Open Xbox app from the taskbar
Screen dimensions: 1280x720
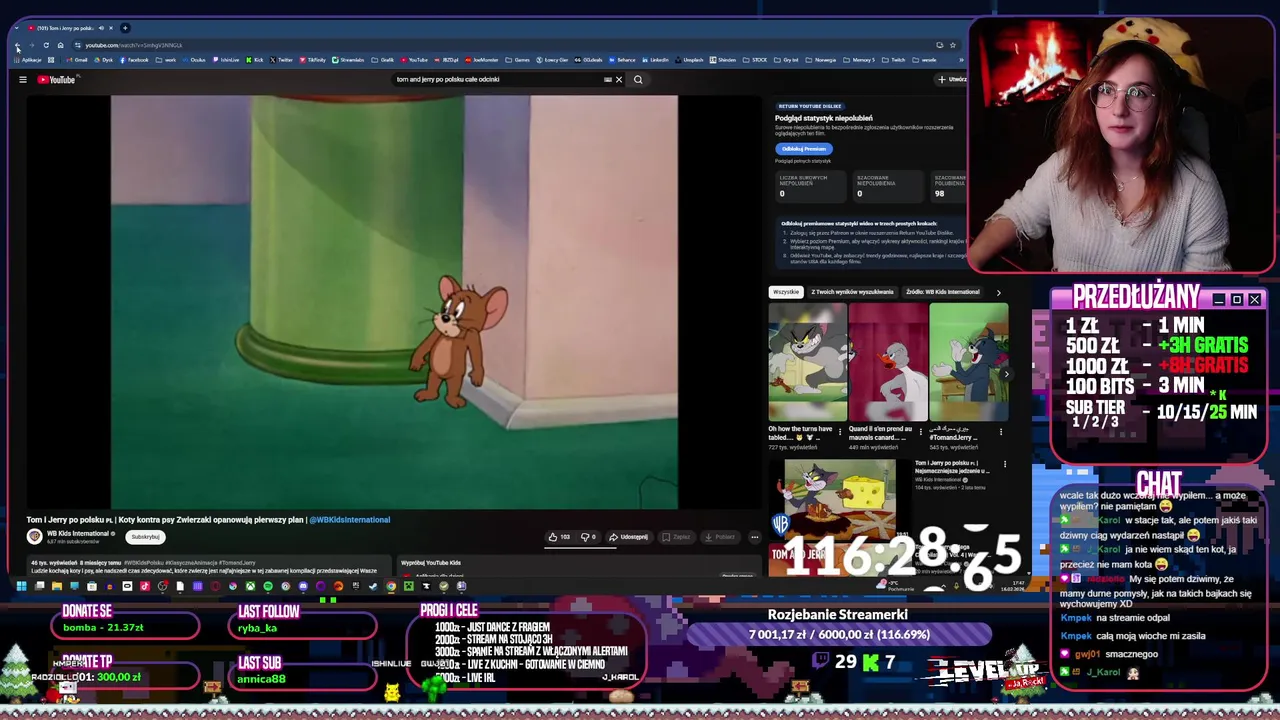(x=250, y=586)
